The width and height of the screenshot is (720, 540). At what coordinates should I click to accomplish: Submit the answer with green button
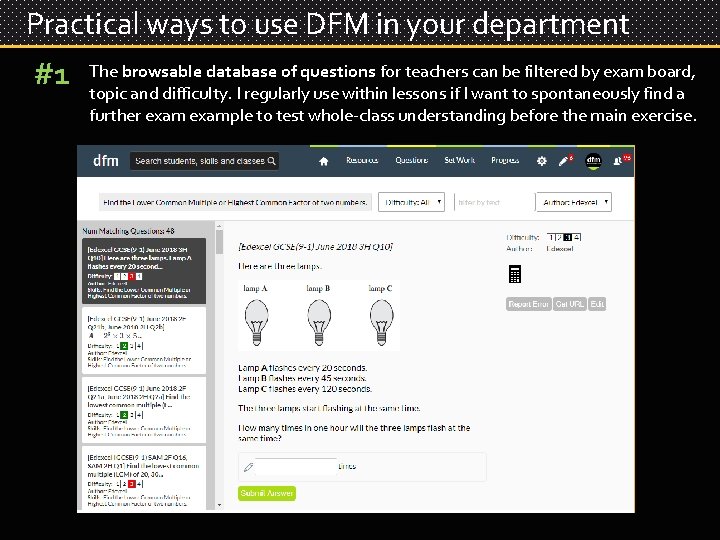[267, 493]
